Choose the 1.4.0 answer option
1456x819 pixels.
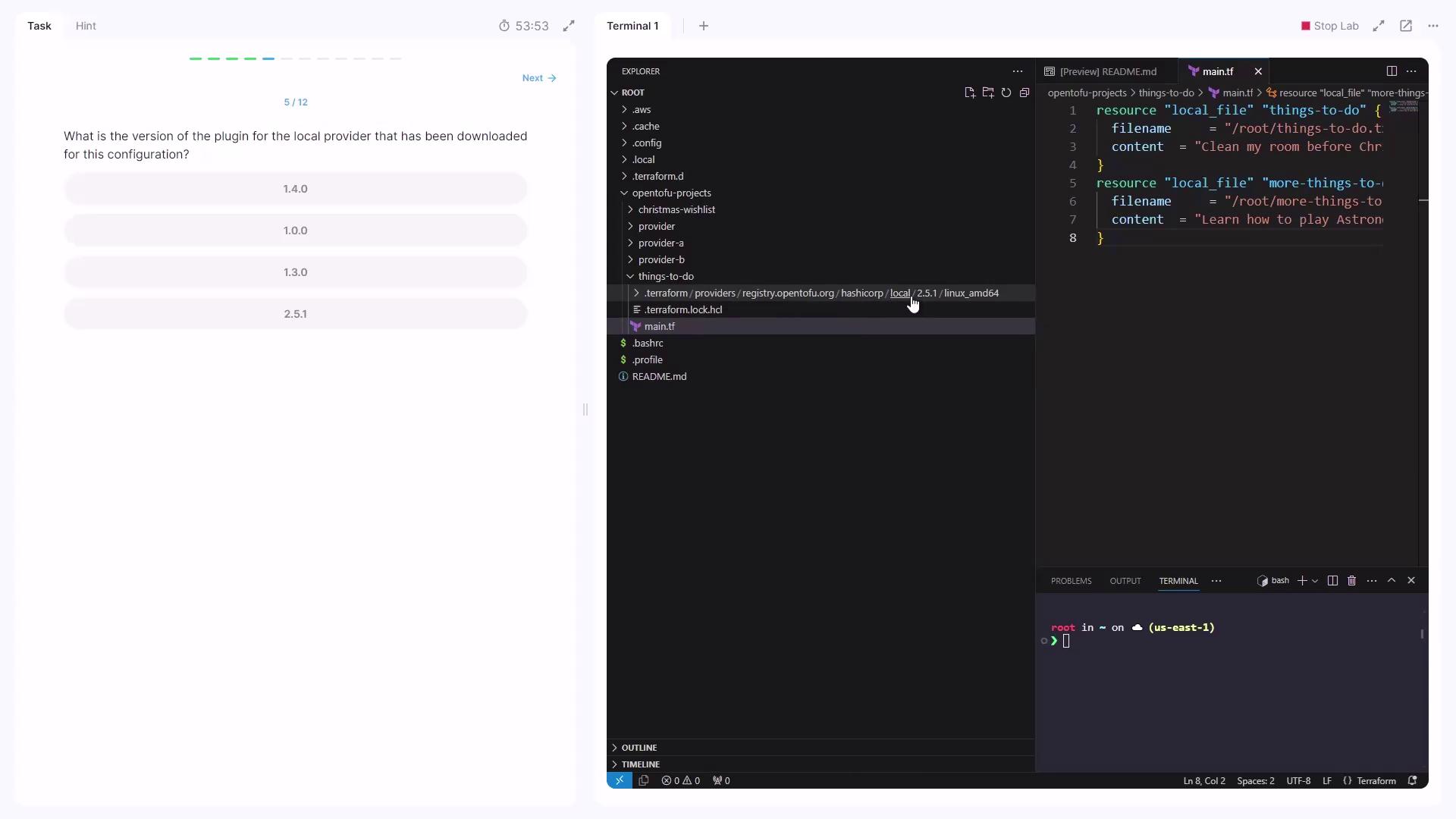pos(295,189)
